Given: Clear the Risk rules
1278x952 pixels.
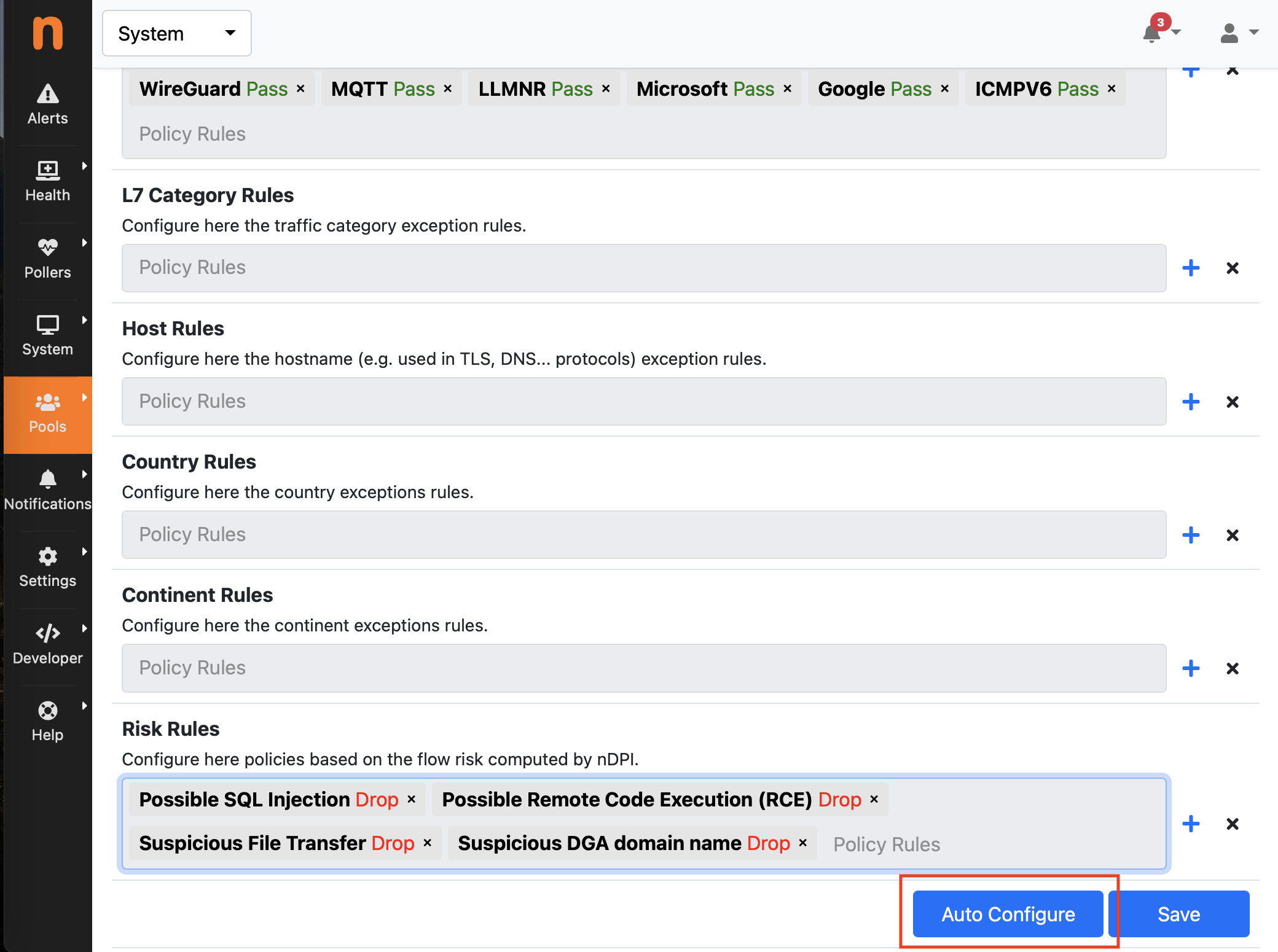Looking at the screenshot, I should (1233, 824).
